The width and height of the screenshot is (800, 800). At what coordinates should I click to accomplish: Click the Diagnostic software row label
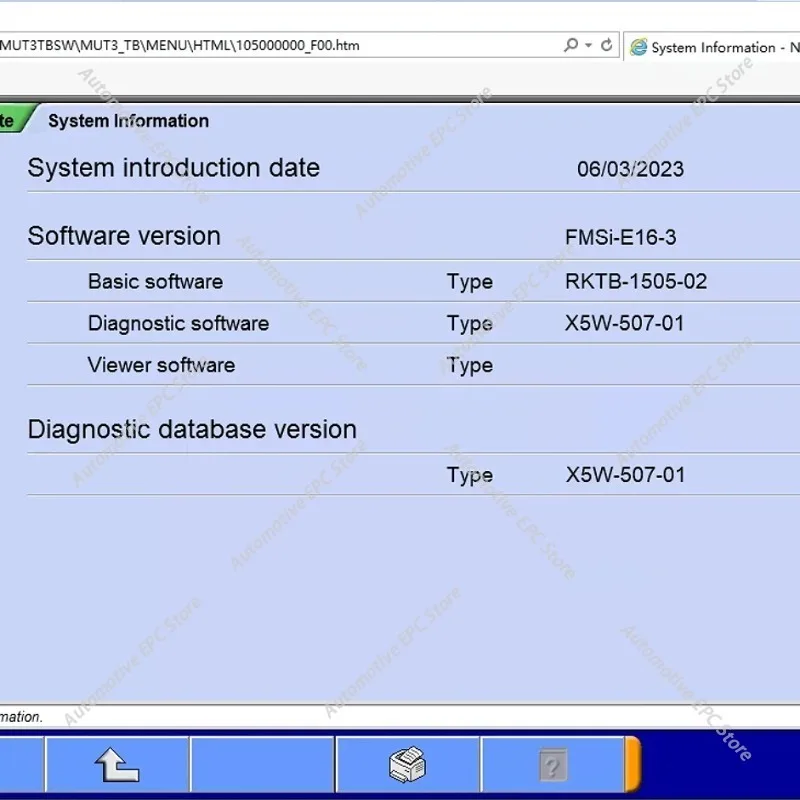click(178, 324)
